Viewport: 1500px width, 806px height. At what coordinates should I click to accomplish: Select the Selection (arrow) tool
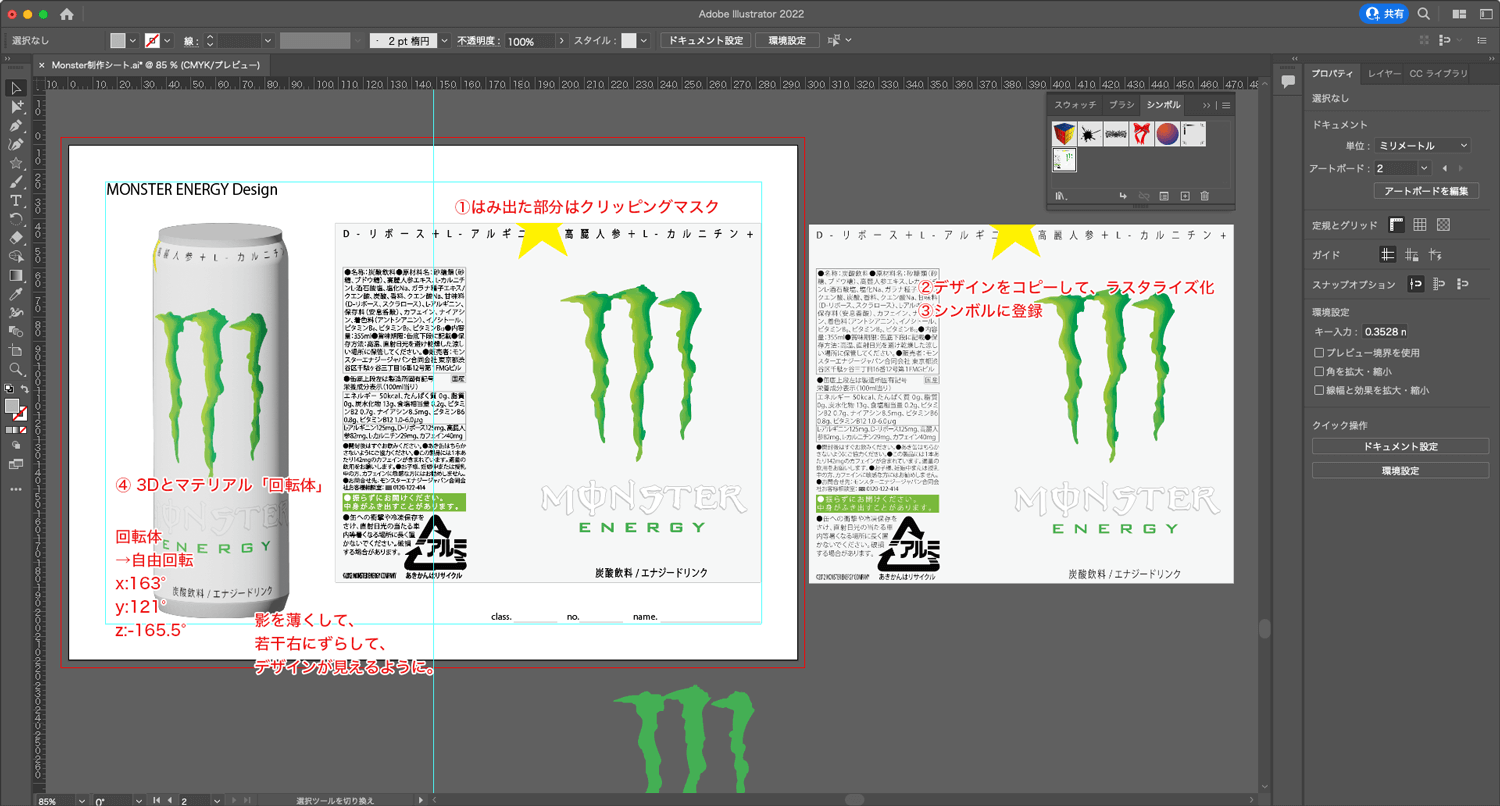[16, 89]
